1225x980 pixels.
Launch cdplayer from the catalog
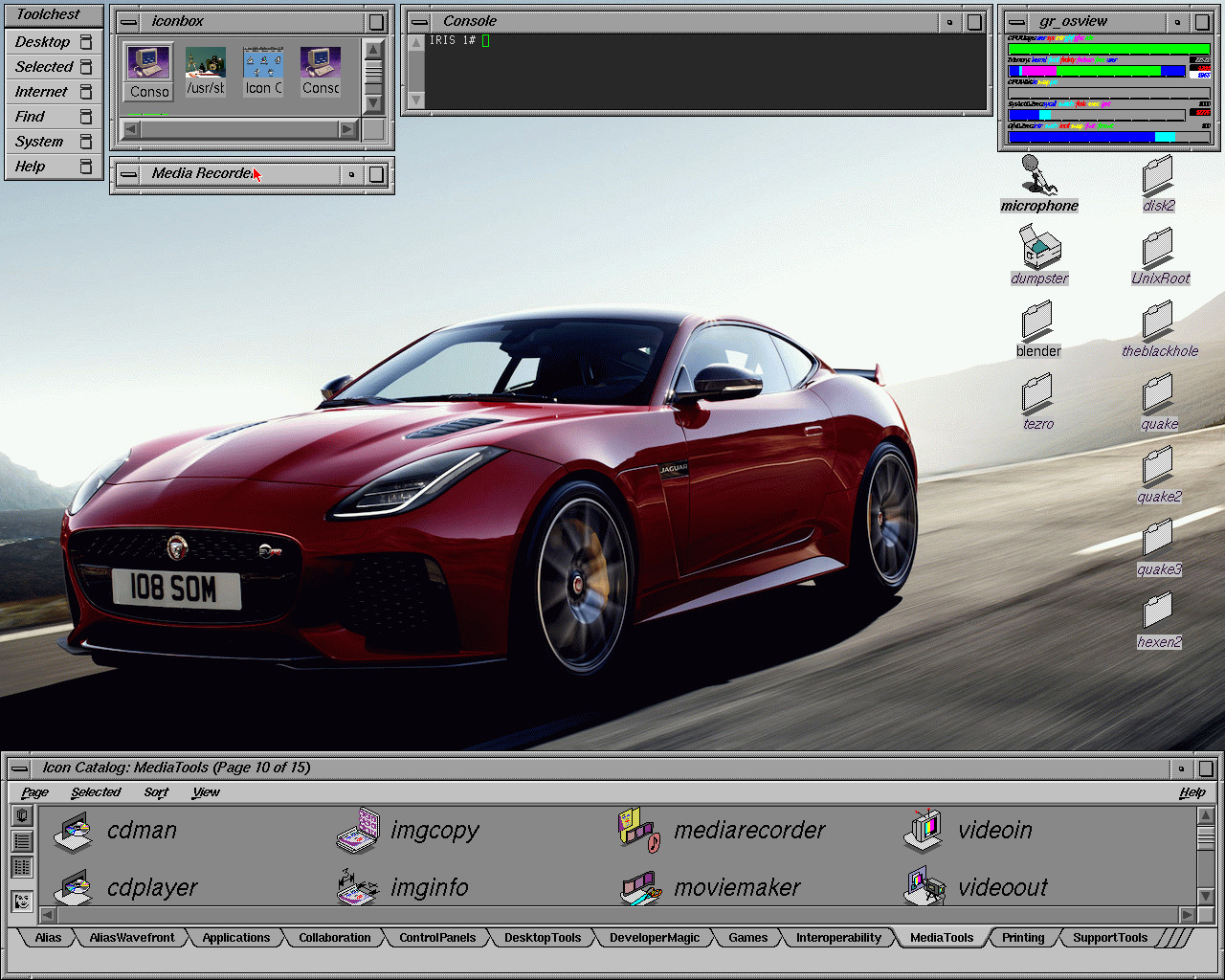pyautogui.click(x=74, y=888)
